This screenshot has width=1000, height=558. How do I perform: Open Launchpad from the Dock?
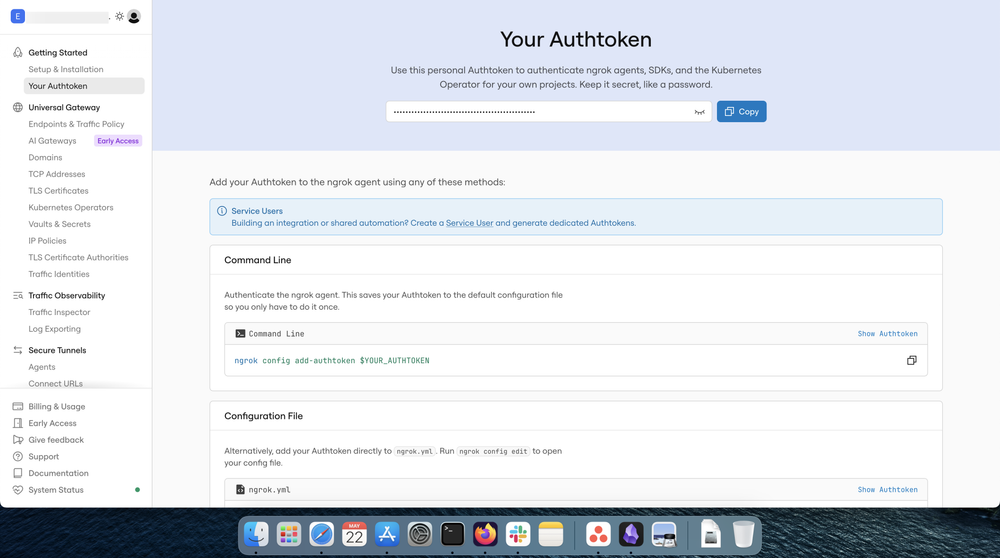click(x=289, y=534)
